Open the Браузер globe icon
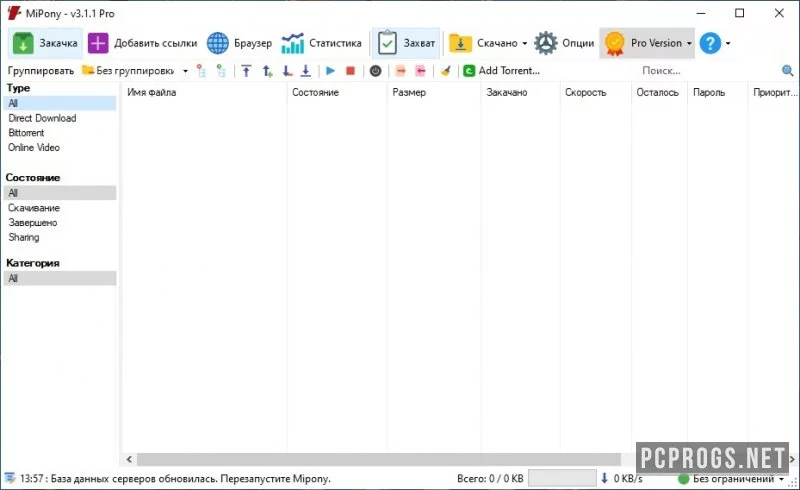Image resolution: width=800 pixels, height=490 pixels. [x=218, y=43]
